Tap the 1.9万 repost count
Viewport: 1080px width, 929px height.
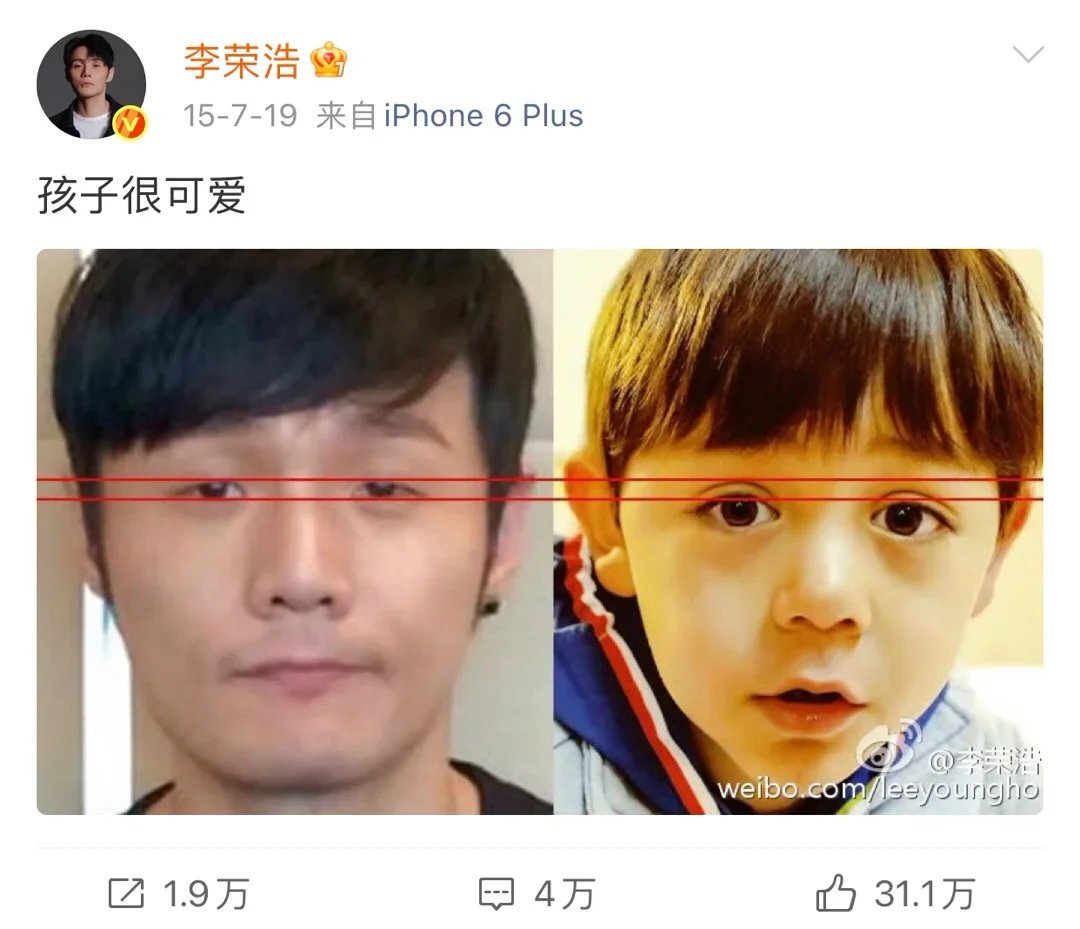click(206, 894)
